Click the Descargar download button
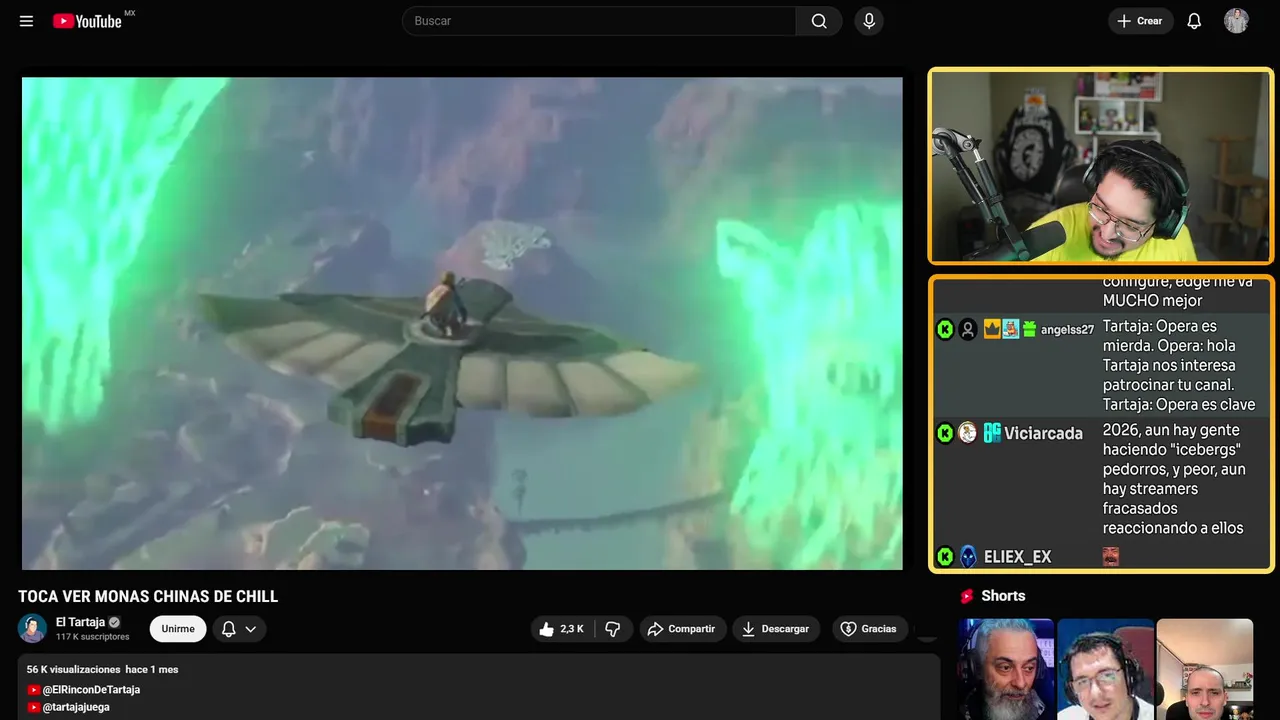This screenshot has height=720, width=1280. (x=776, y=629)
